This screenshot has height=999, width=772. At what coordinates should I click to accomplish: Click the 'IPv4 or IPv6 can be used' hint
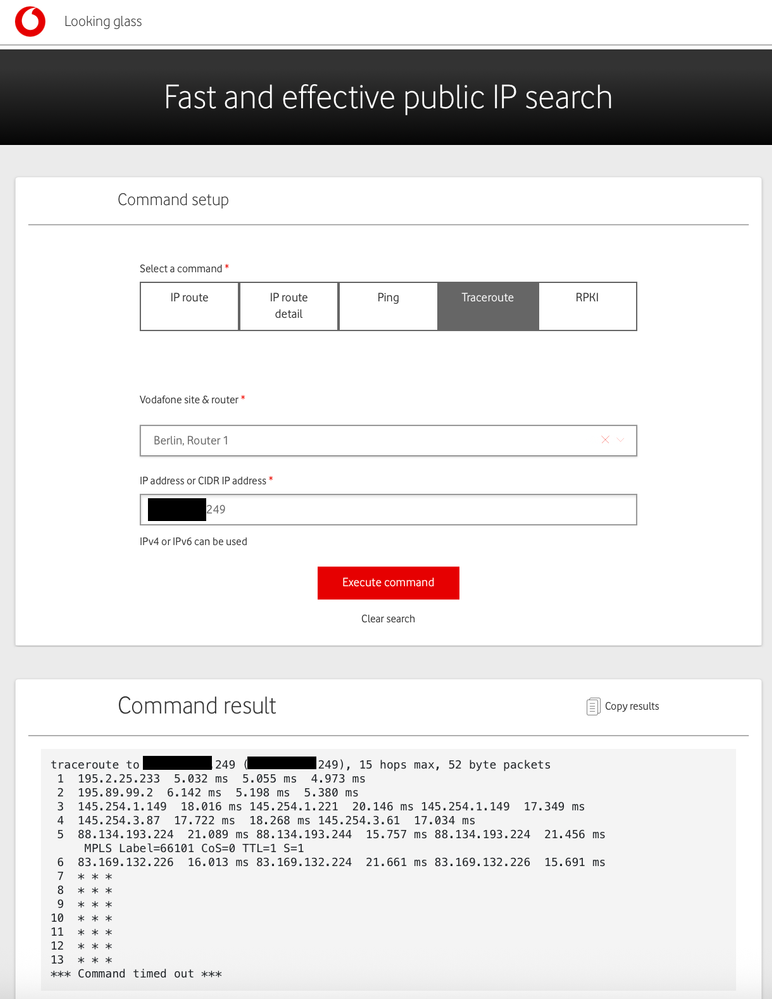[194, 542]
